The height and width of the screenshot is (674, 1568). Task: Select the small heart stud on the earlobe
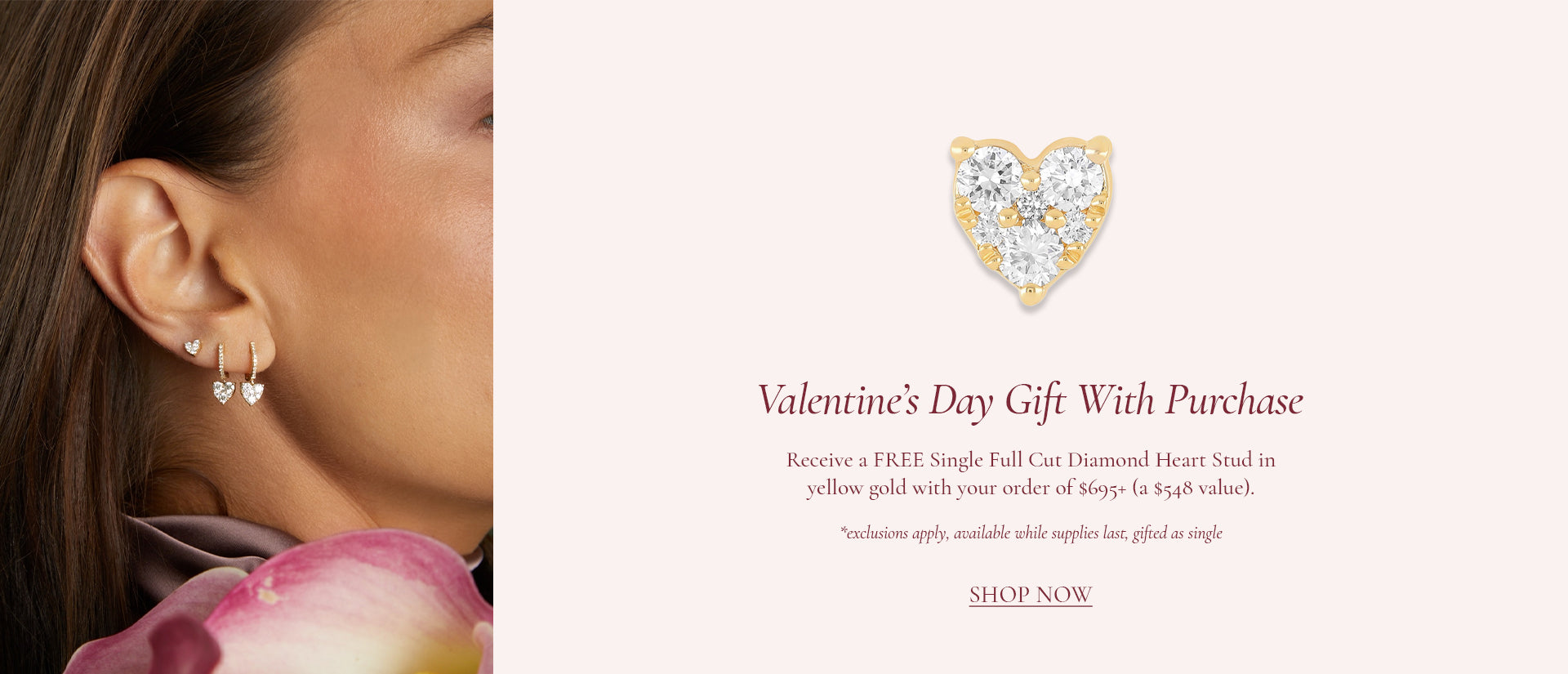tap(192, 347)
